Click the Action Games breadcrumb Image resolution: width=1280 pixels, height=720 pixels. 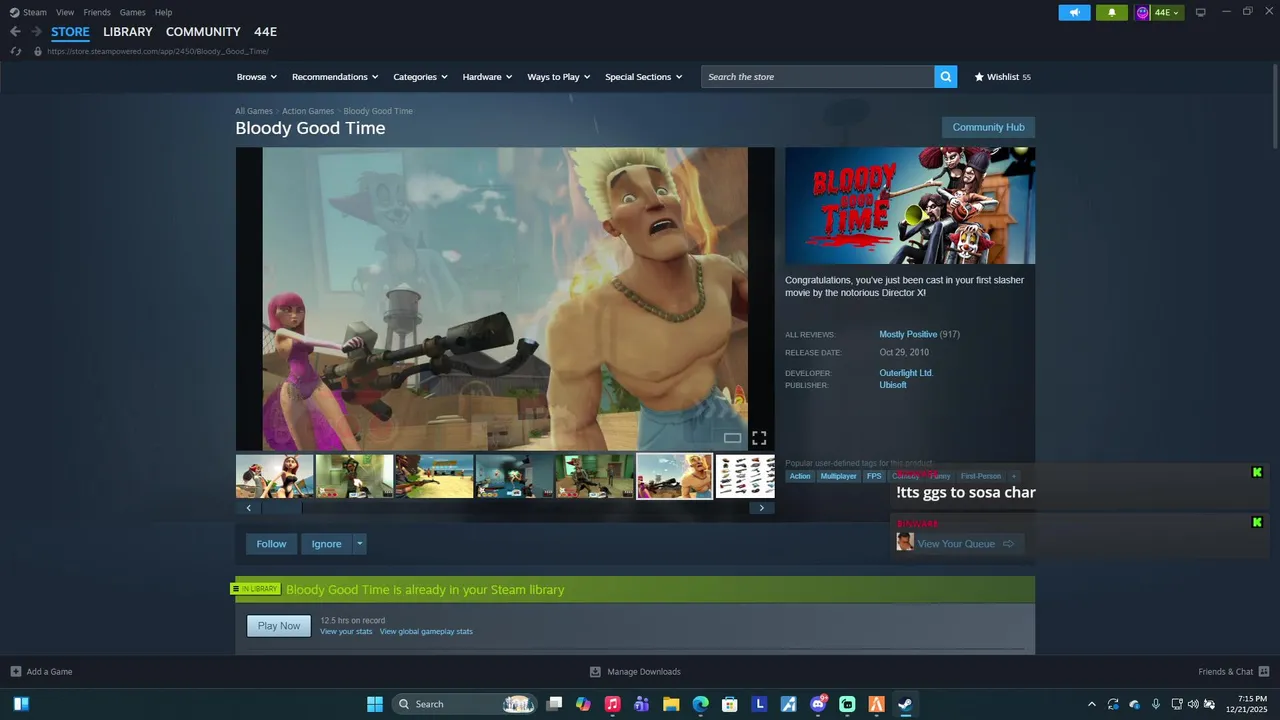pyautogui.click(x=308, y=111)
